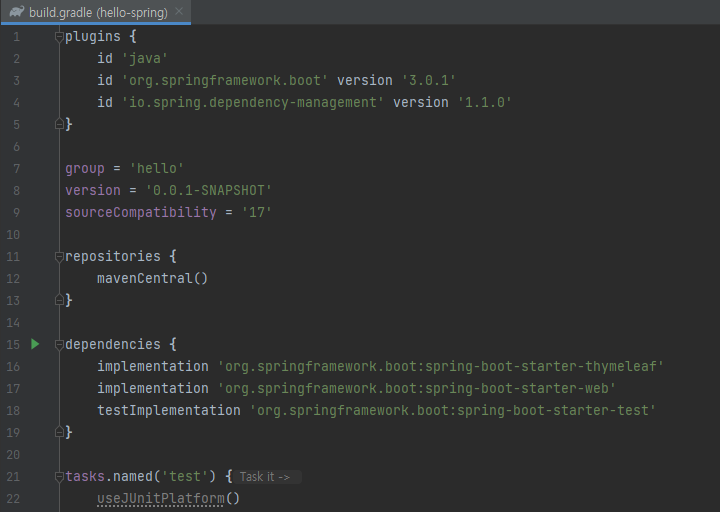Click the spring-boot-starter-test dependency string
The width and height of the screenshot is (720, 512).
tap(452, 411)
